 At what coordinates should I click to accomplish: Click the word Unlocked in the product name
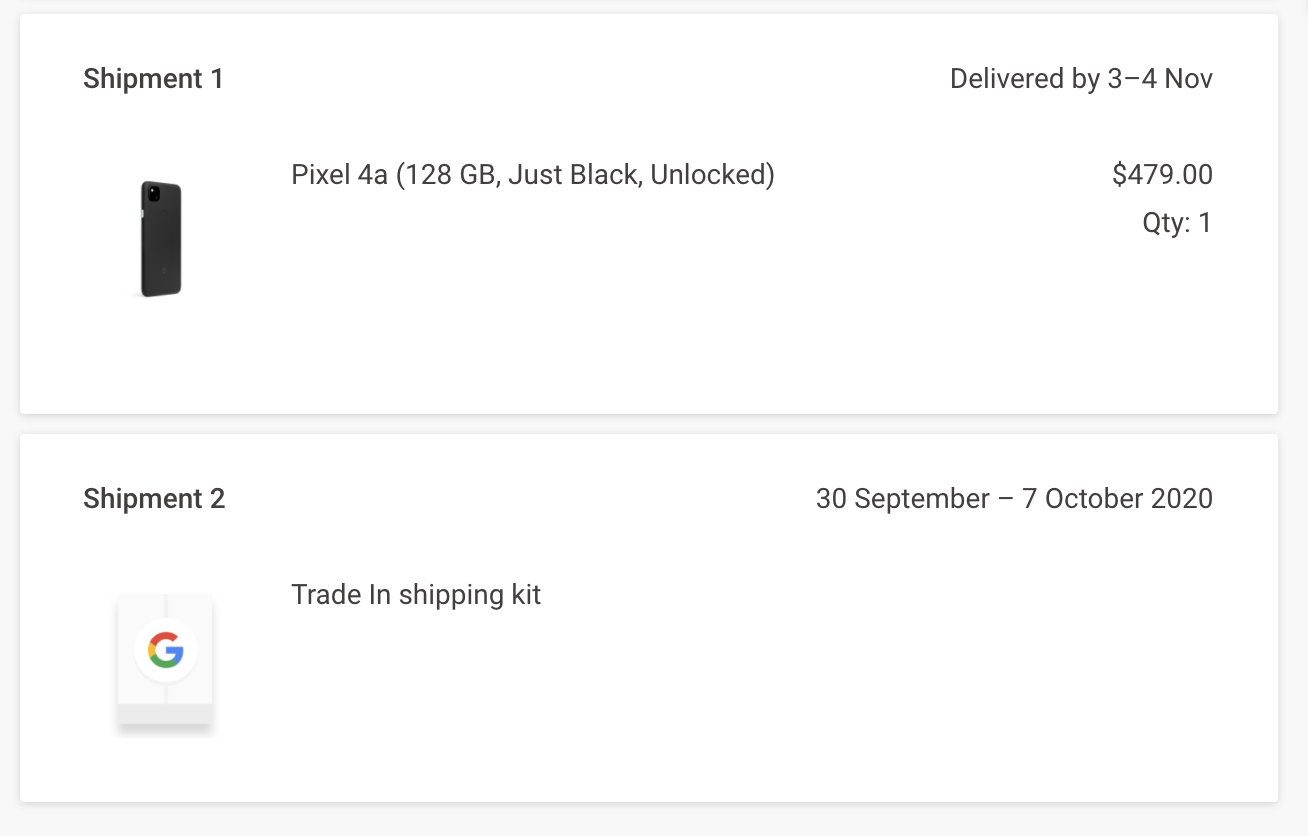click(708, 175)
